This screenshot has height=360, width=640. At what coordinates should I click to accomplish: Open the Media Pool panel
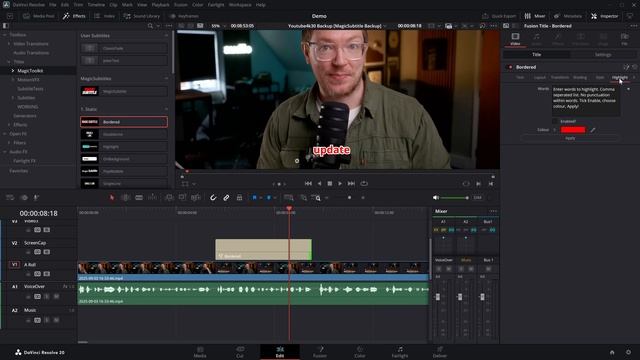[x=39, y=16]
